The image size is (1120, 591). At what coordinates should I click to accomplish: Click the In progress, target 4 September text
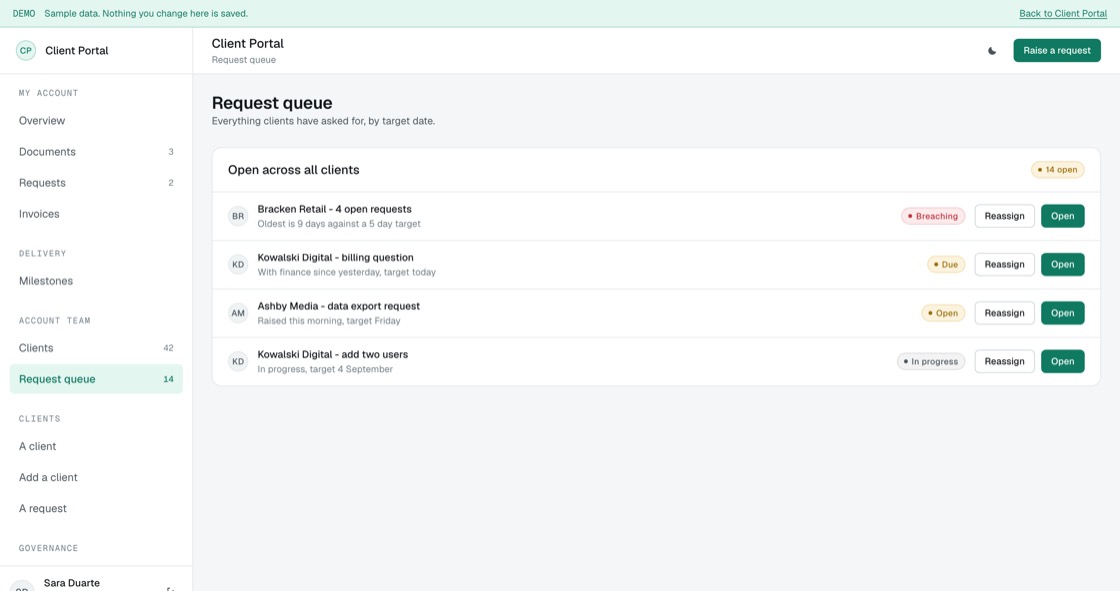click(x=325, y=369)
